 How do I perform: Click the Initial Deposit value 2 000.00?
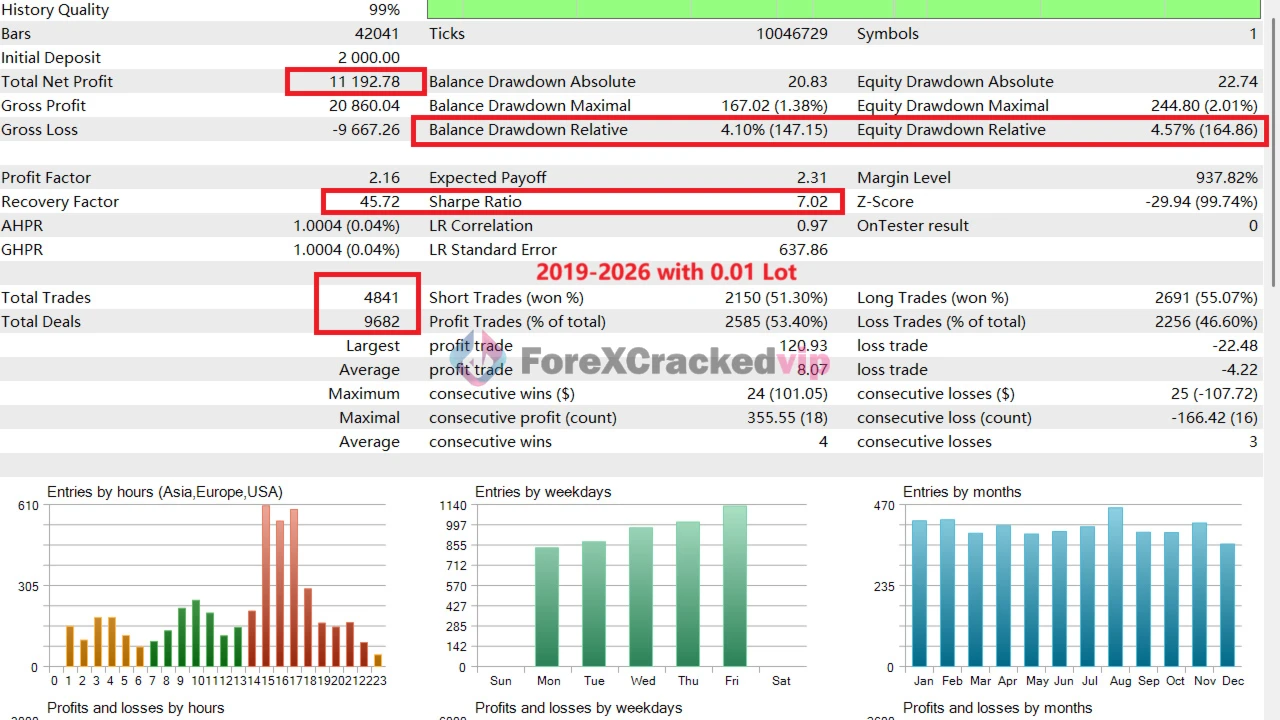pyautogui.click(x=368, y=58)
